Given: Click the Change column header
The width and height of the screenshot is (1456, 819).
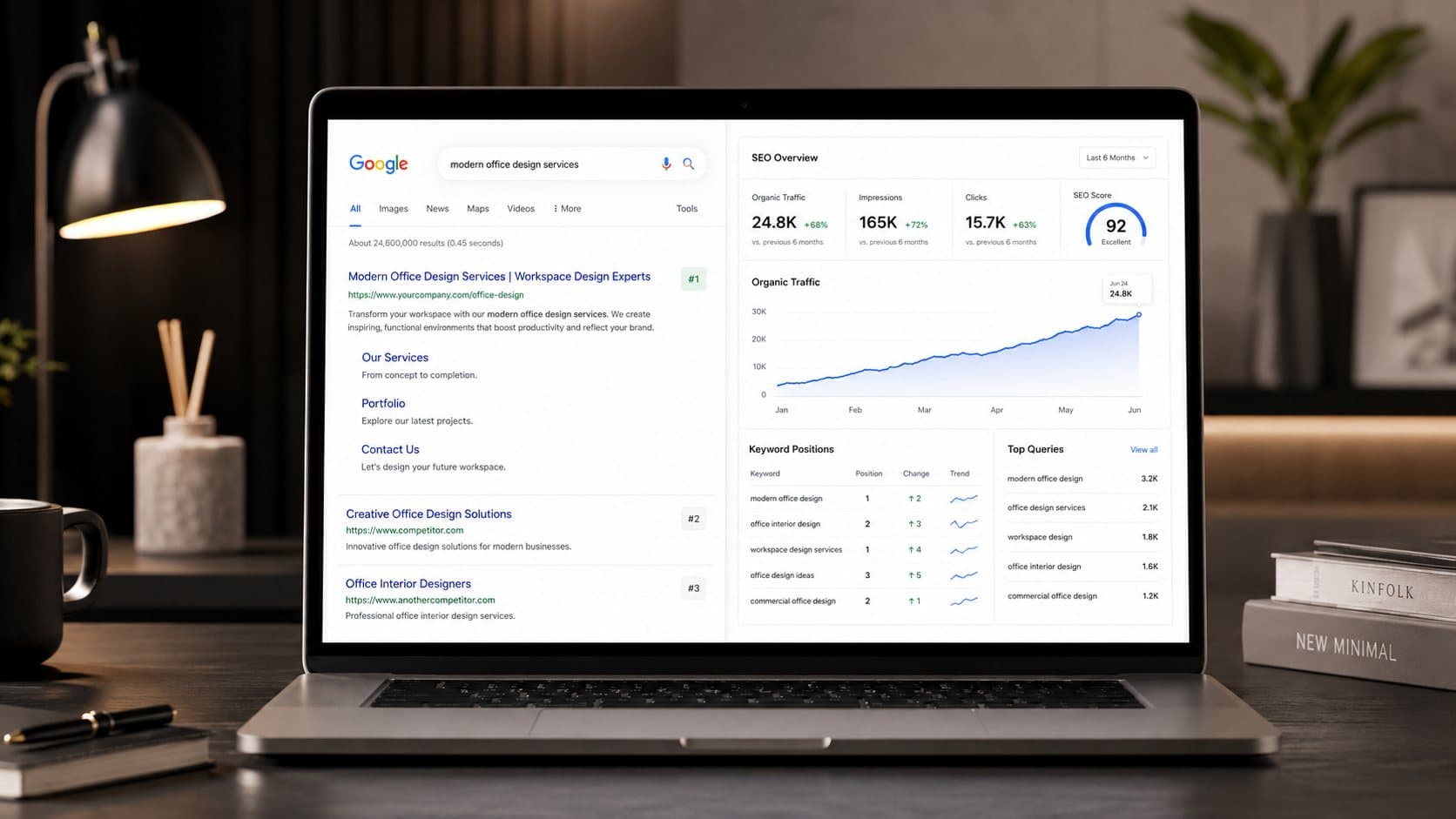Looking at the screenshot, I should [x=916, y=474].
